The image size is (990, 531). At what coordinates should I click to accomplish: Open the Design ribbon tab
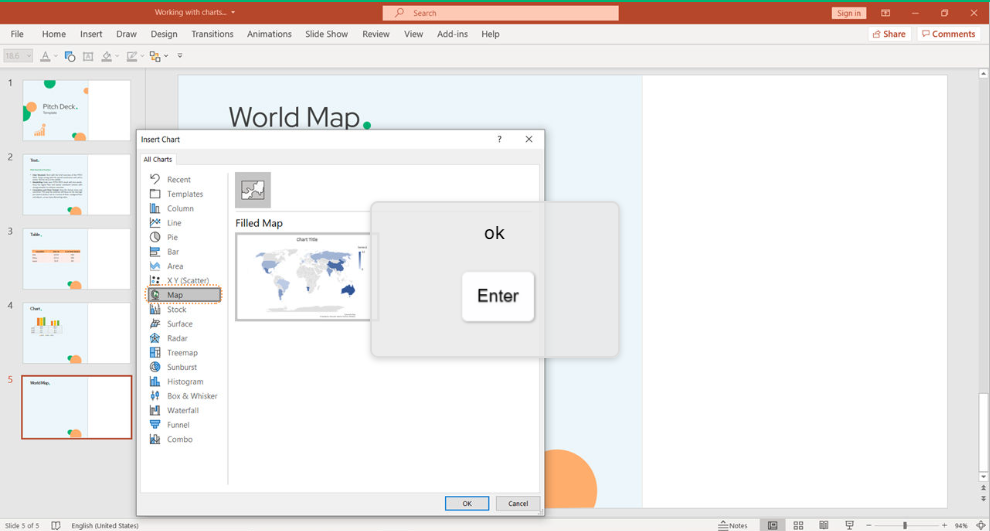[x=164, y=34]
